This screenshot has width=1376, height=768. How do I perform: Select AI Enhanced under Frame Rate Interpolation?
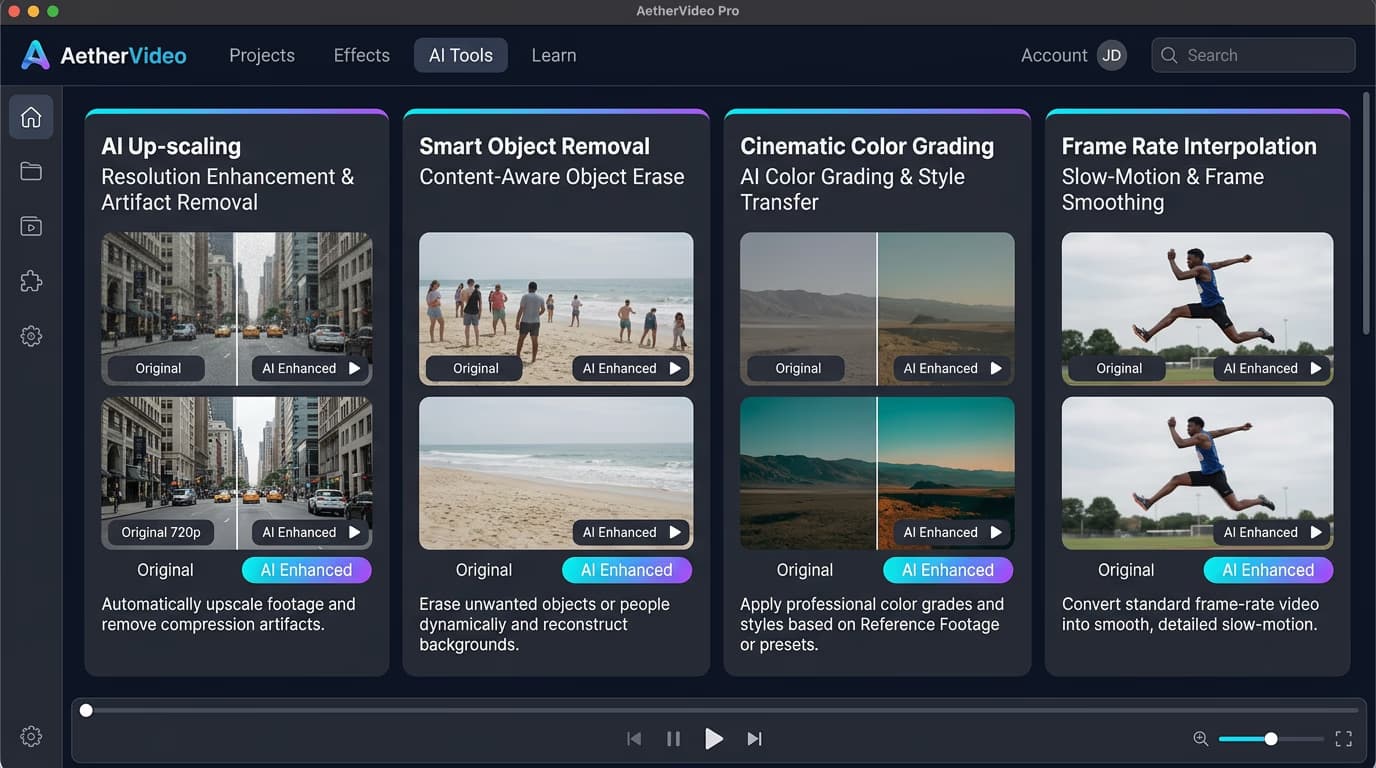[x=1268, y=570]
